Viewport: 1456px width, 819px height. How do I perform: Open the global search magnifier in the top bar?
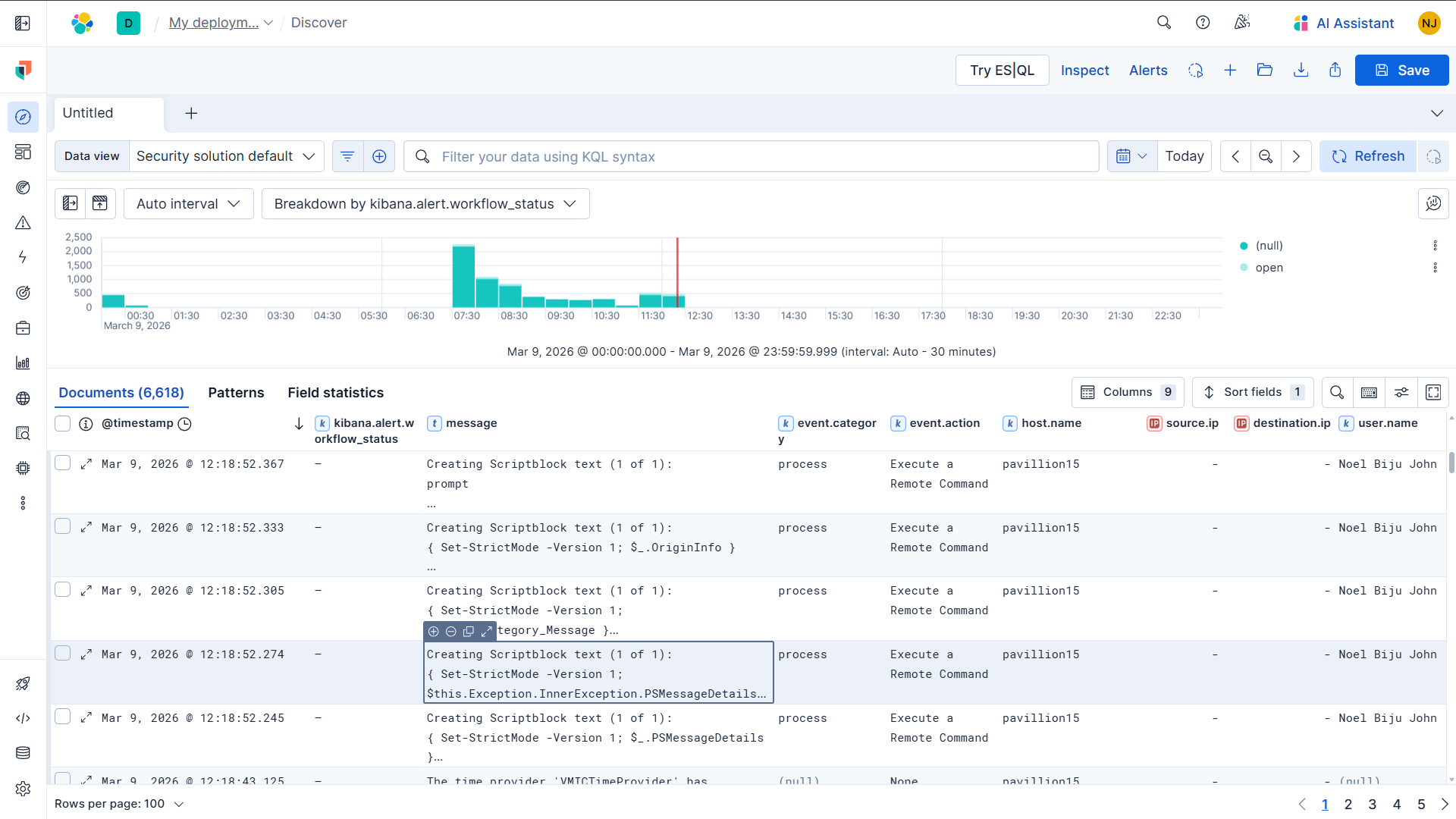[x=1165, y=22]
